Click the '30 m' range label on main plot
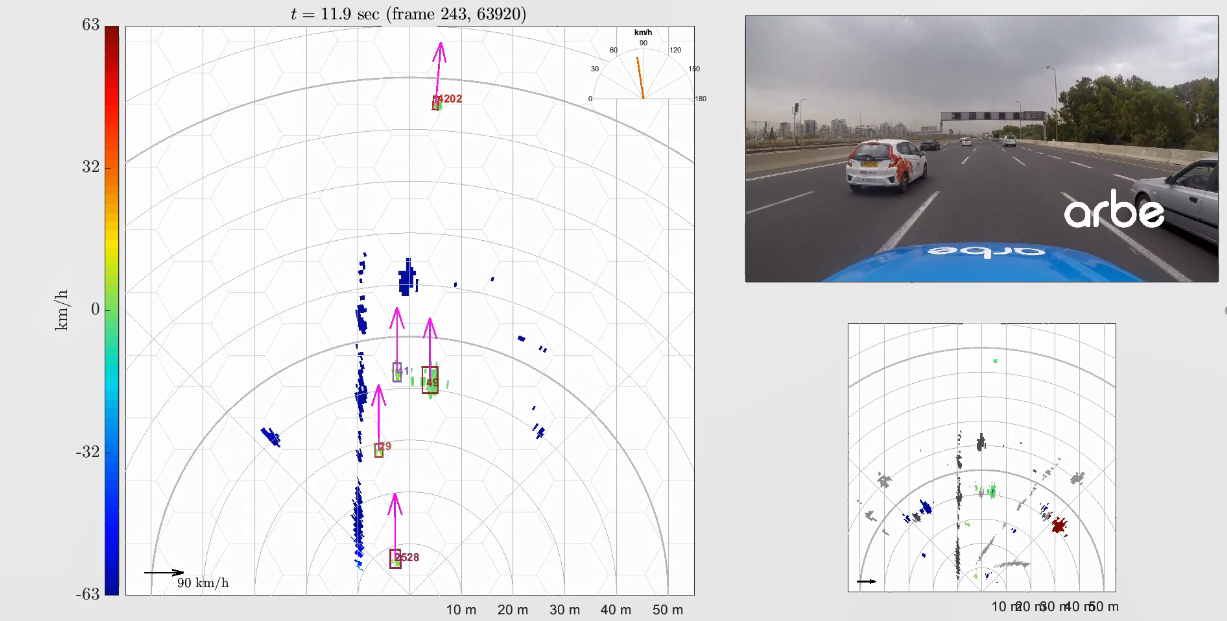The image size is (1227, 621). pyautogui.click(x=564, y=609)
